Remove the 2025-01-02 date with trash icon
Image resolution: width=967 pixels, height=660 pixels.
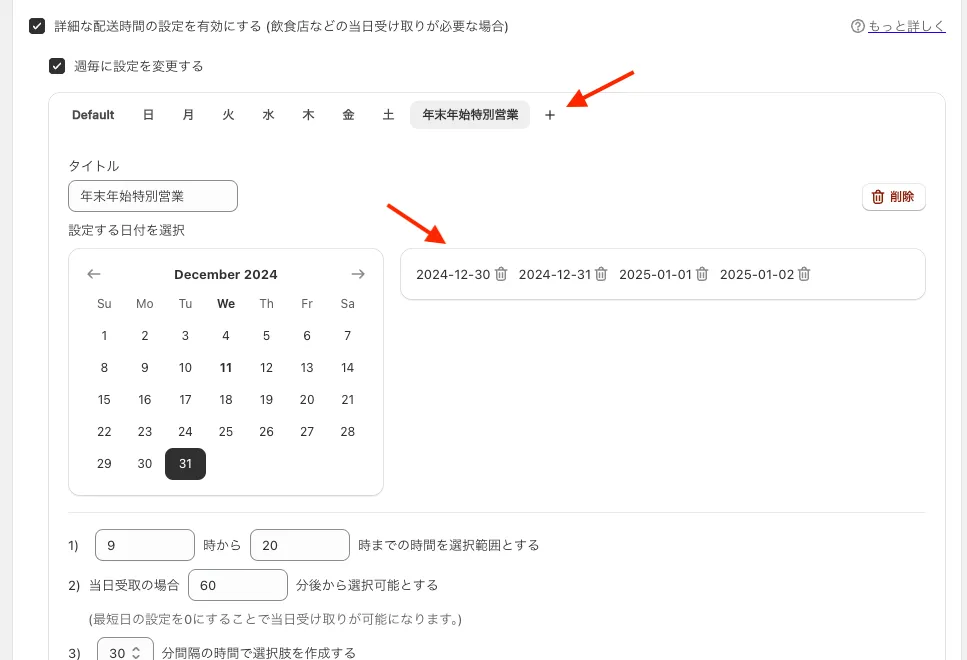coord(804,274)
